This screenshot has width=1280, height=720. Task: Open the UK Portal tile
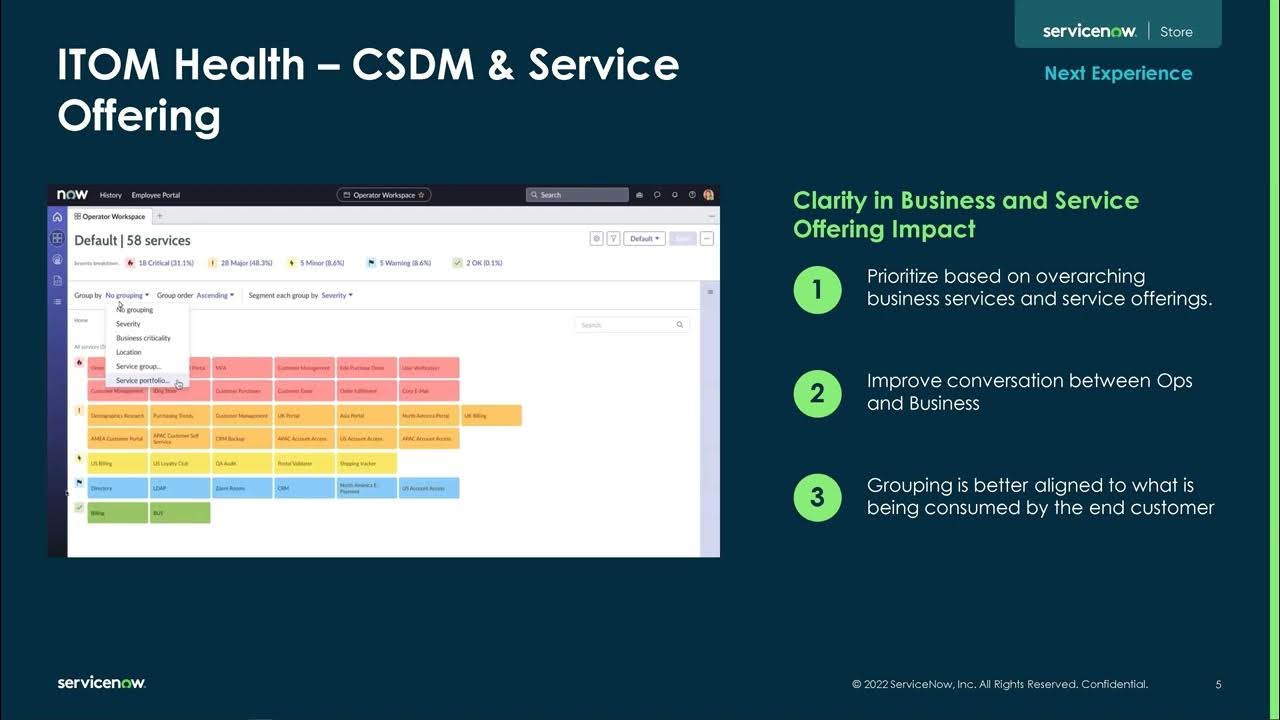pyautogui.click(x=304, y=415)
